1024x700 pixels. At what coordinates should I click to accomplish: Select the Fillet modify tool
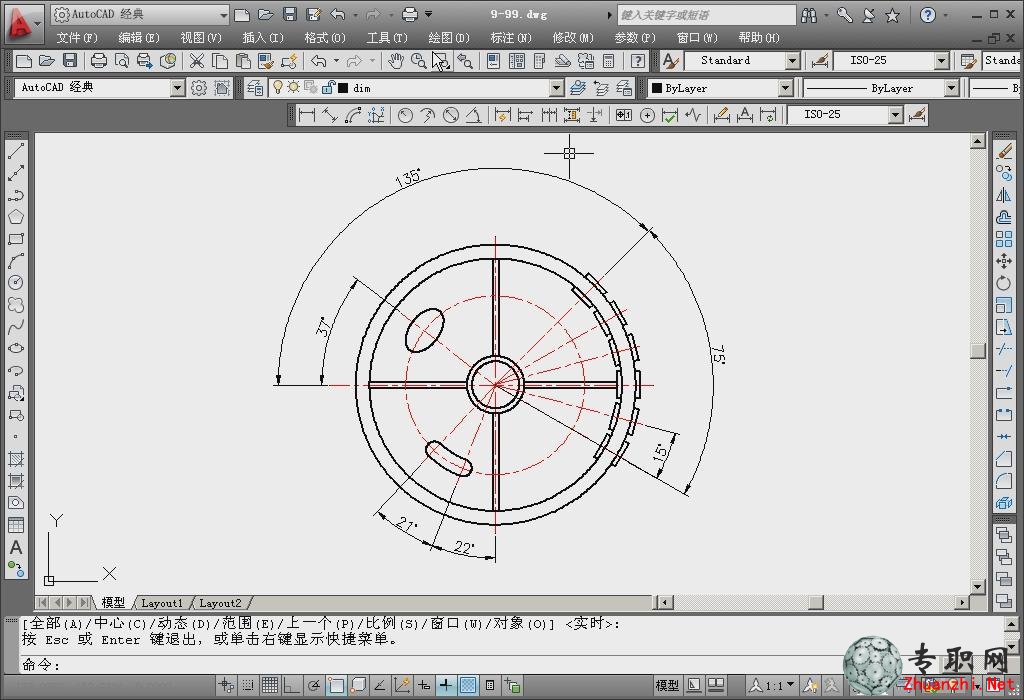pos(1004,481)
